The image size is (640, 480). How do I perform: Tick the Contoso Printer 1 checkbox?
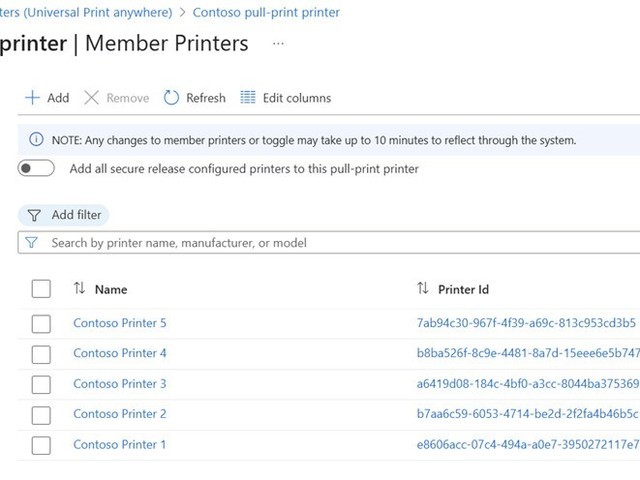click(x=41, y=445)
